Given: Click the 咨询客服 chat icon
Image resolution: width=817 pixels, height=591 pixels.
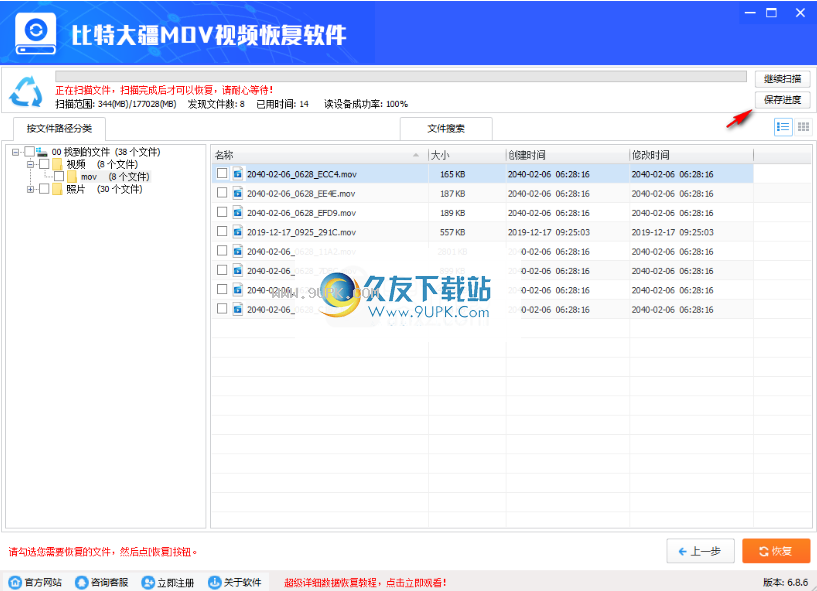Looking at the screenshot, I should click(x=82, y=582).
